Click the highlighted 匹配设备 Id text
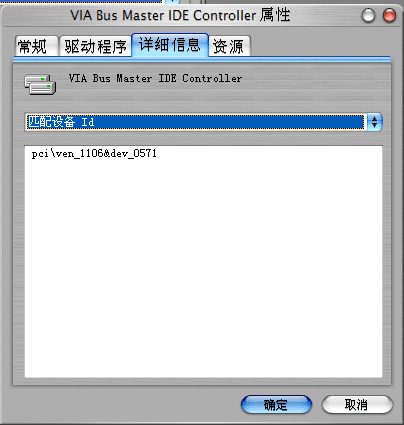The height and width of the screenshot is (425, 404). coord(61,122)
